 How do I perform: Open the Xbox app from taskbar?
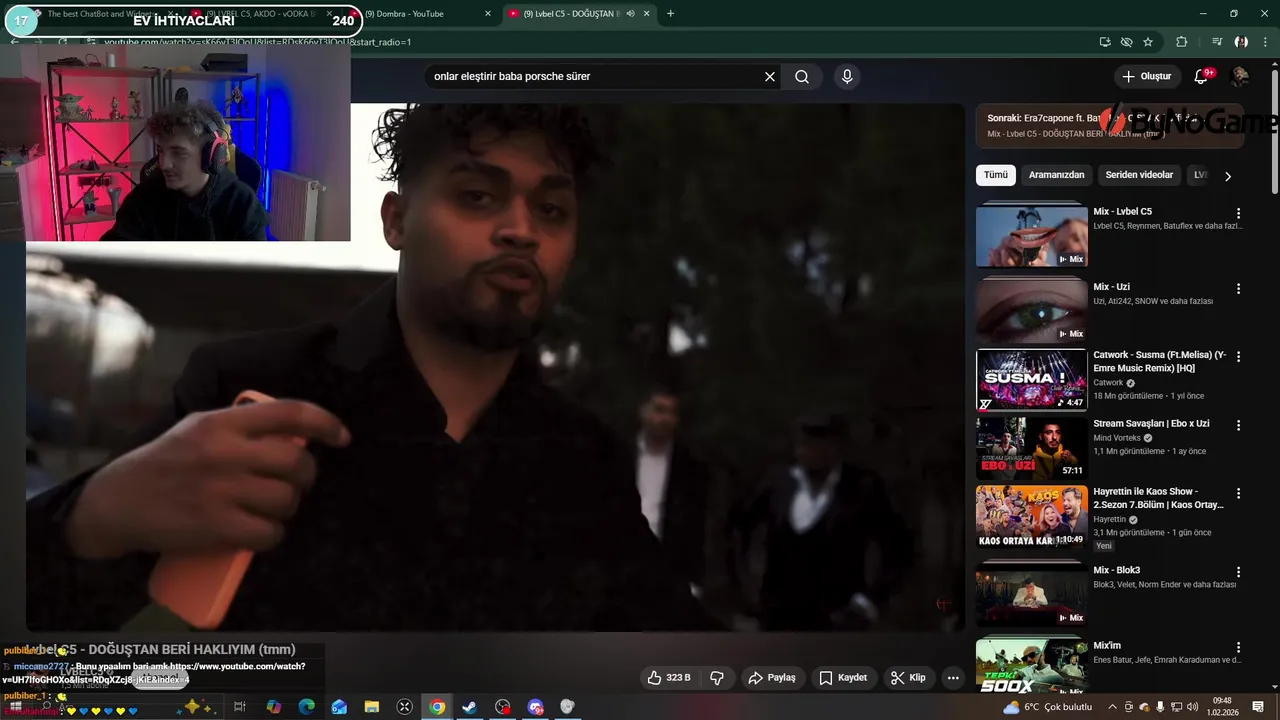pyautogui.click(x=404, y=707)
